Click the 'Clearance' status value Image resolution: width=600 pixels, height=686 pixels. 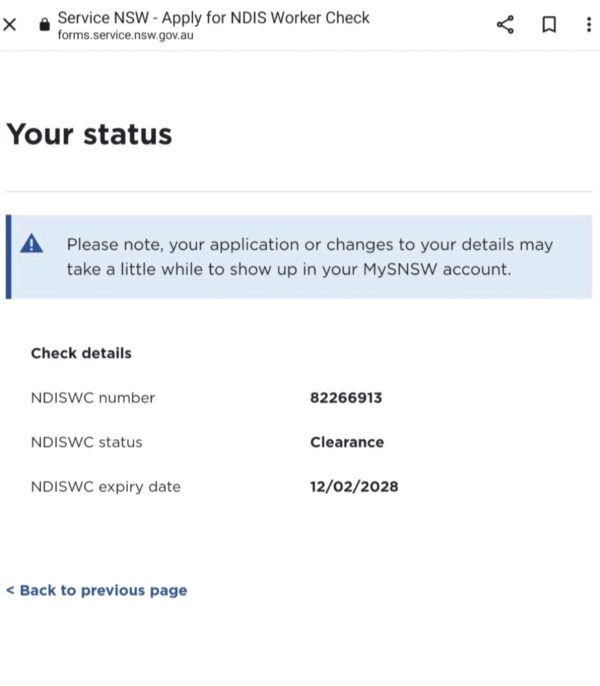346,442
